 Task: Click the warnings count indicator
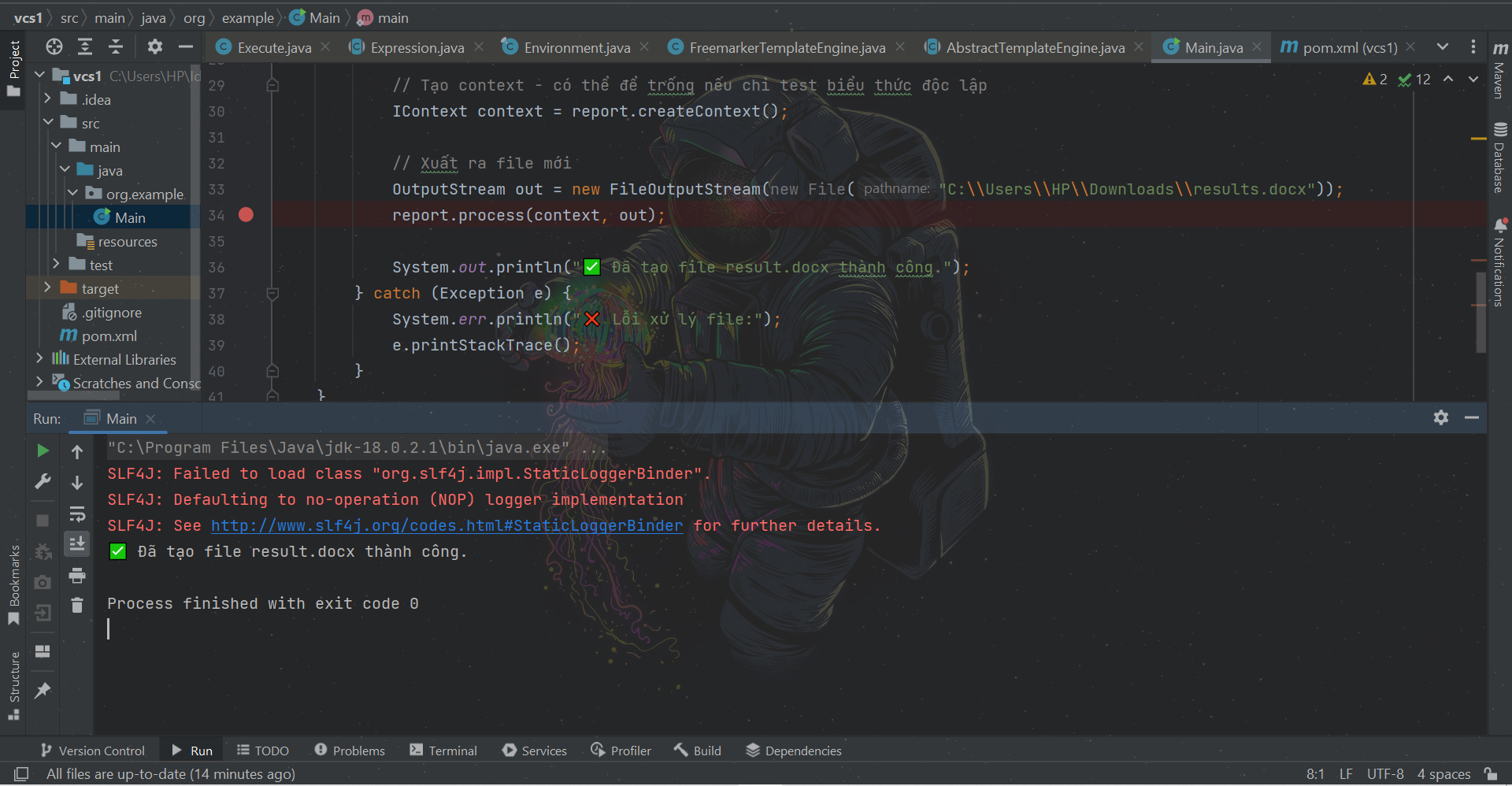1376,79
